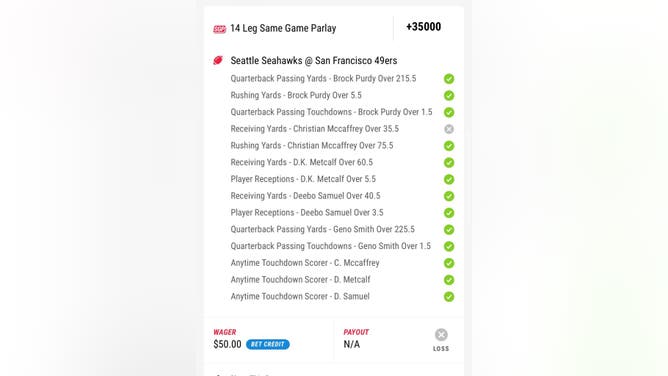Click the Payout N/A value
Screen dimensions: 668x376
click(352, 344)
